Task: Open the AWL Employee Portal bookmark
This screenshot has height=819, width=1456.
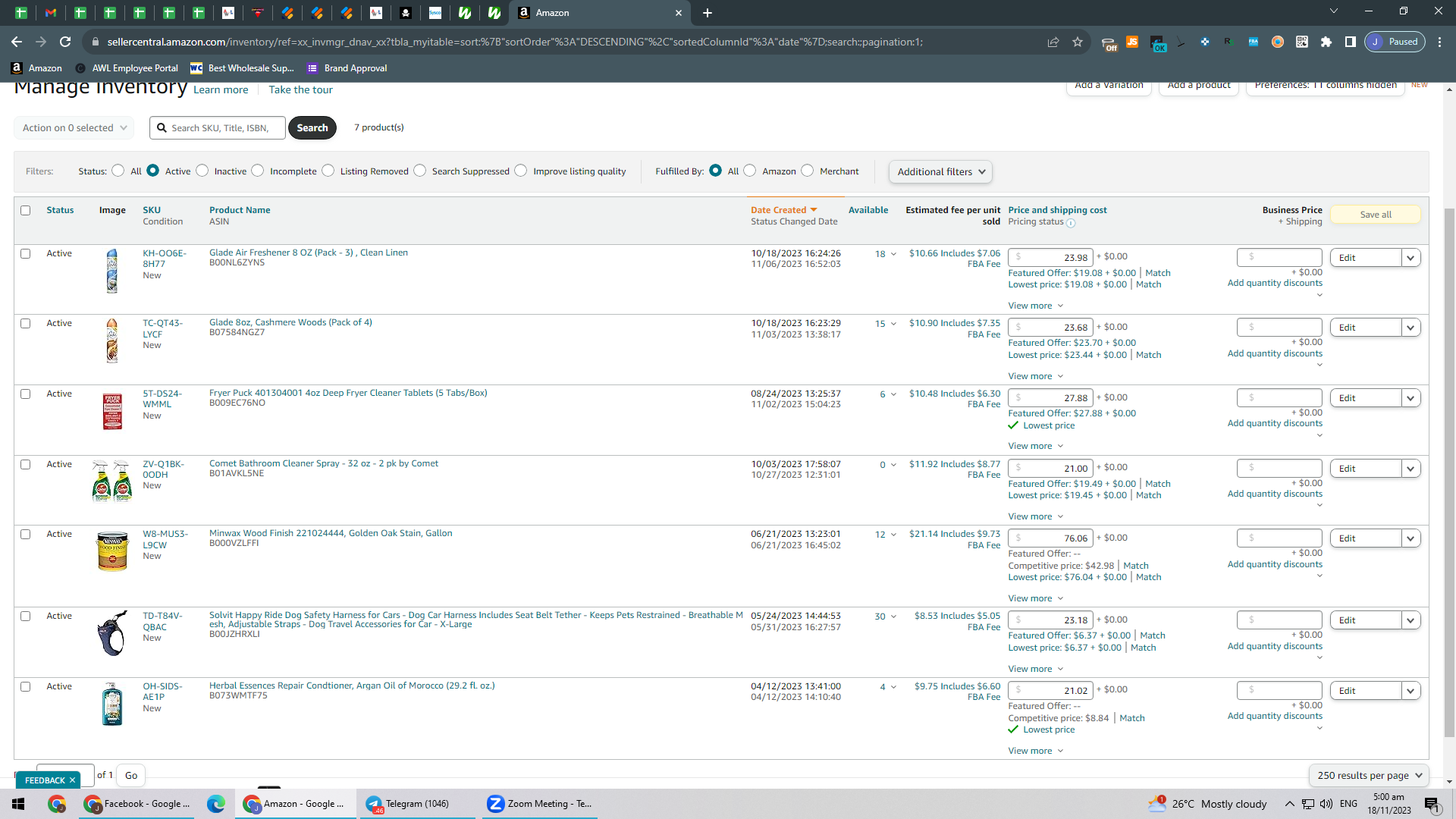Action: (x=127, y=68)
